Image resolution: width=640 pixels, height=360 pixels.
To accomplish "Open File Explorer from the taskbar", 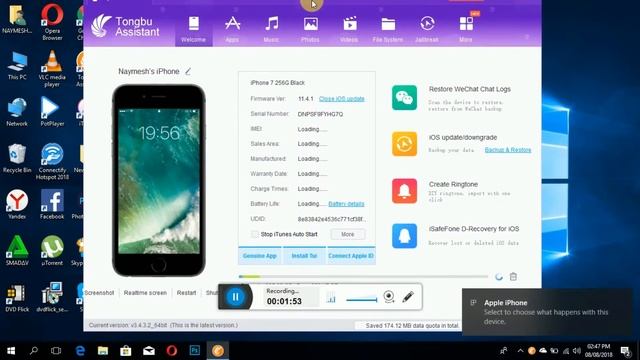I will [103, 351].
